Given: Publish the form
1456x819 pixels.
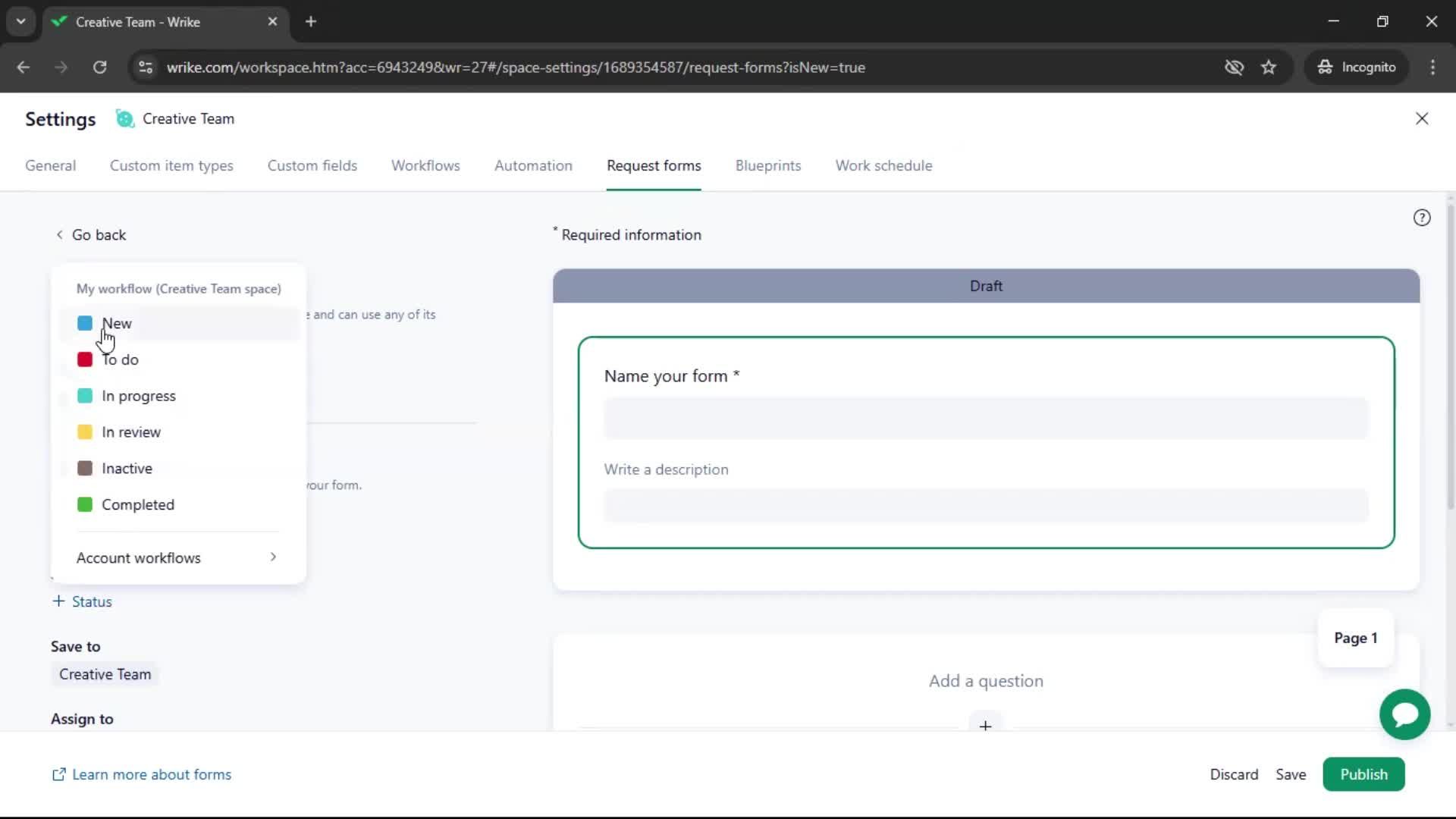Looking at the screenshot, I should (1363, 775).
